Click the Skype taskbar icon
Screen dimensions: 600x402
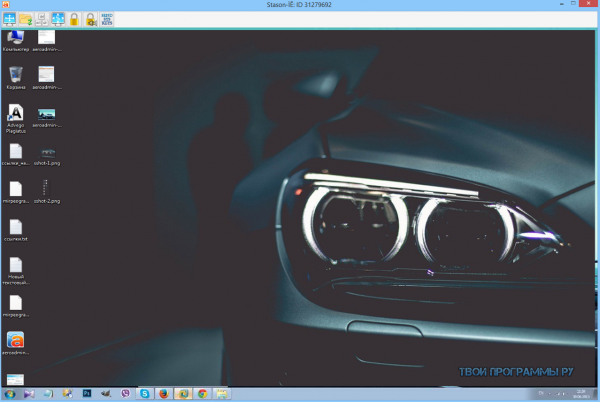pos(145,394)
